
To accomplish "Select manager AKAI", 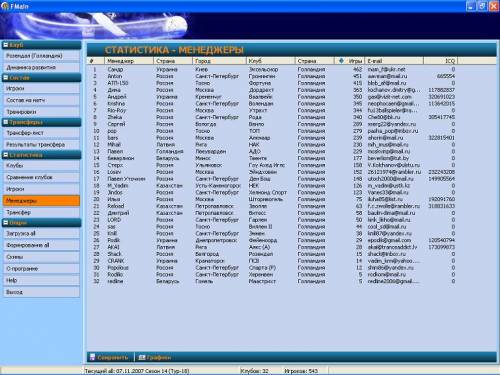I will pos(113,247).
